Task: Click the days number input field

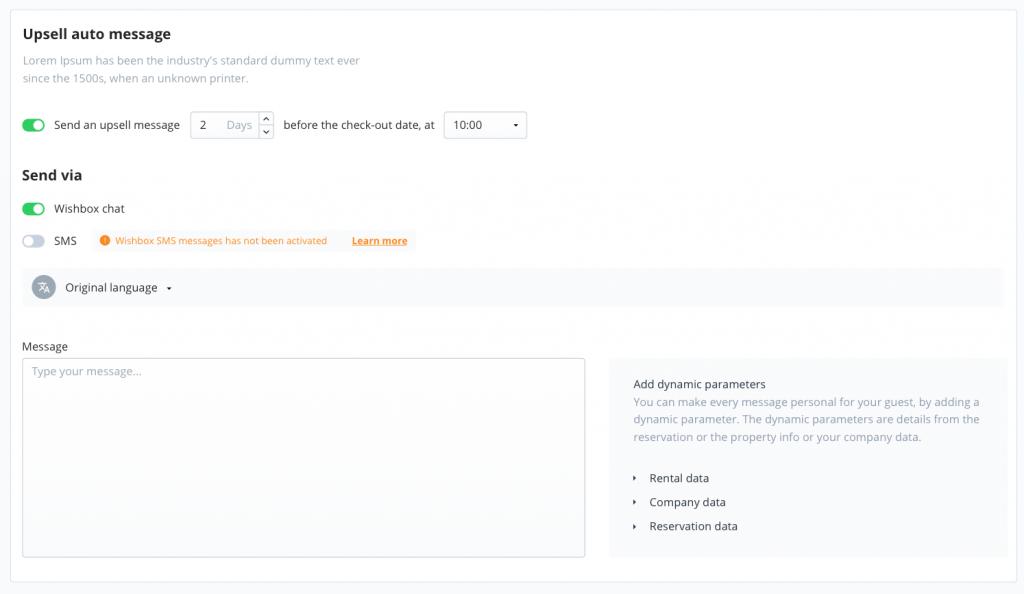Action: (225, 125)
